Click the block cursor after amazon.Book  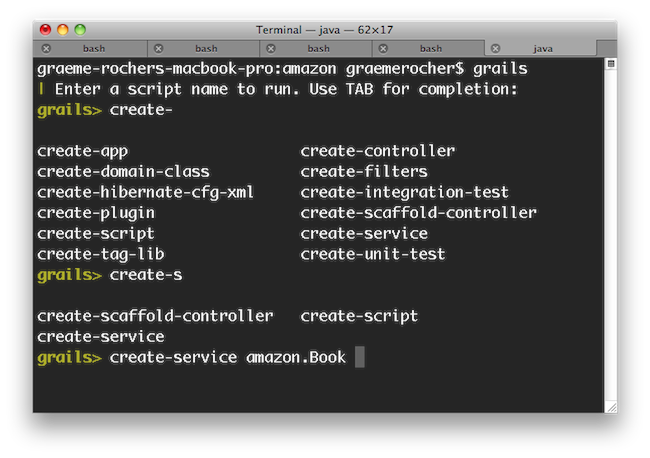(360, 357)
